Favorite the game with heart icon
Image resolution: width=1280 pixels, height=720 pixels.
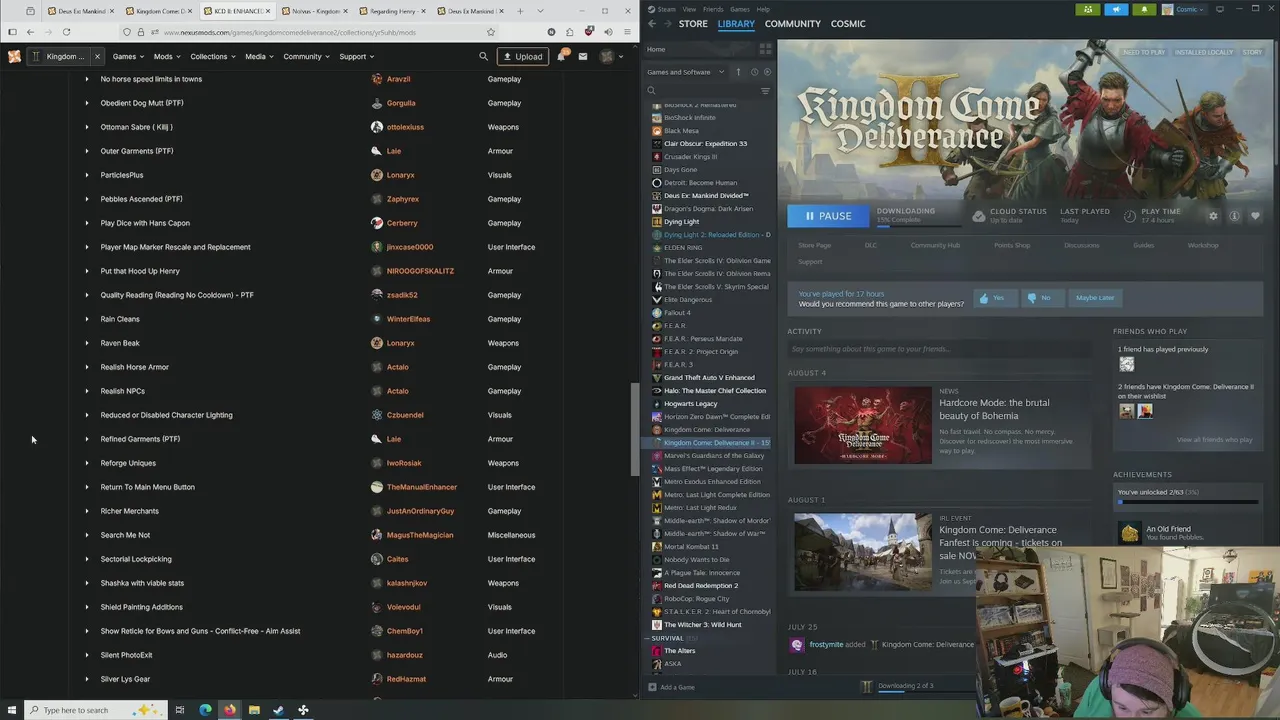pos(1255,216)
